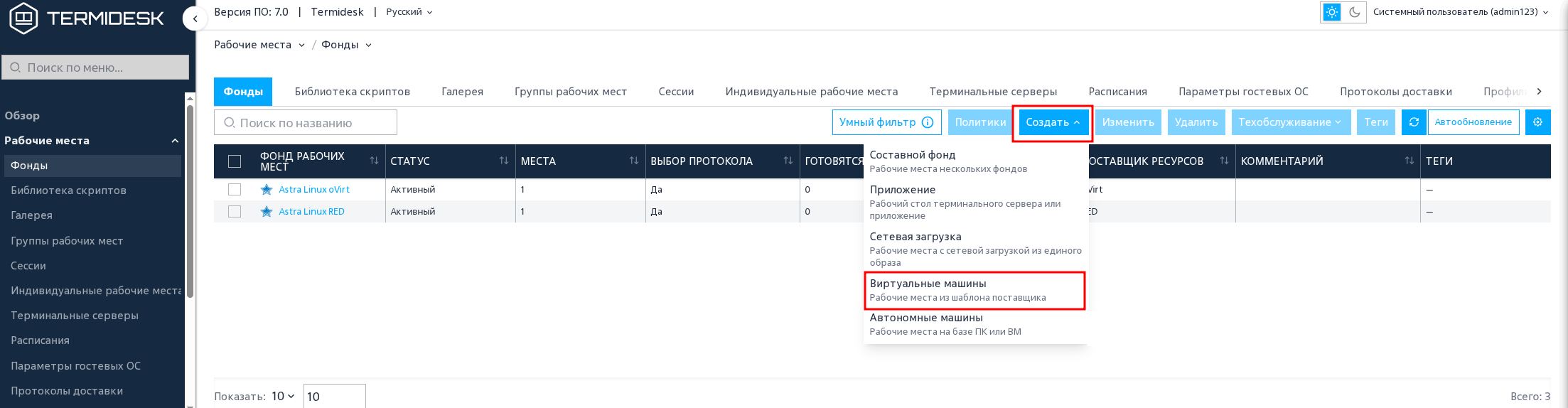Click the Теги button
Image resolution: width=1568 pixels, height=408 pixels.
[x=1376, y=122]
